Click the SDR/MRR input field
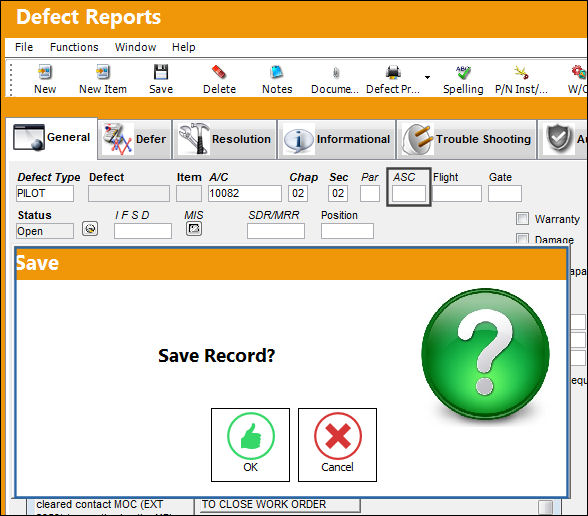Viewport: 588px width, 516px height. pos(276,231)
